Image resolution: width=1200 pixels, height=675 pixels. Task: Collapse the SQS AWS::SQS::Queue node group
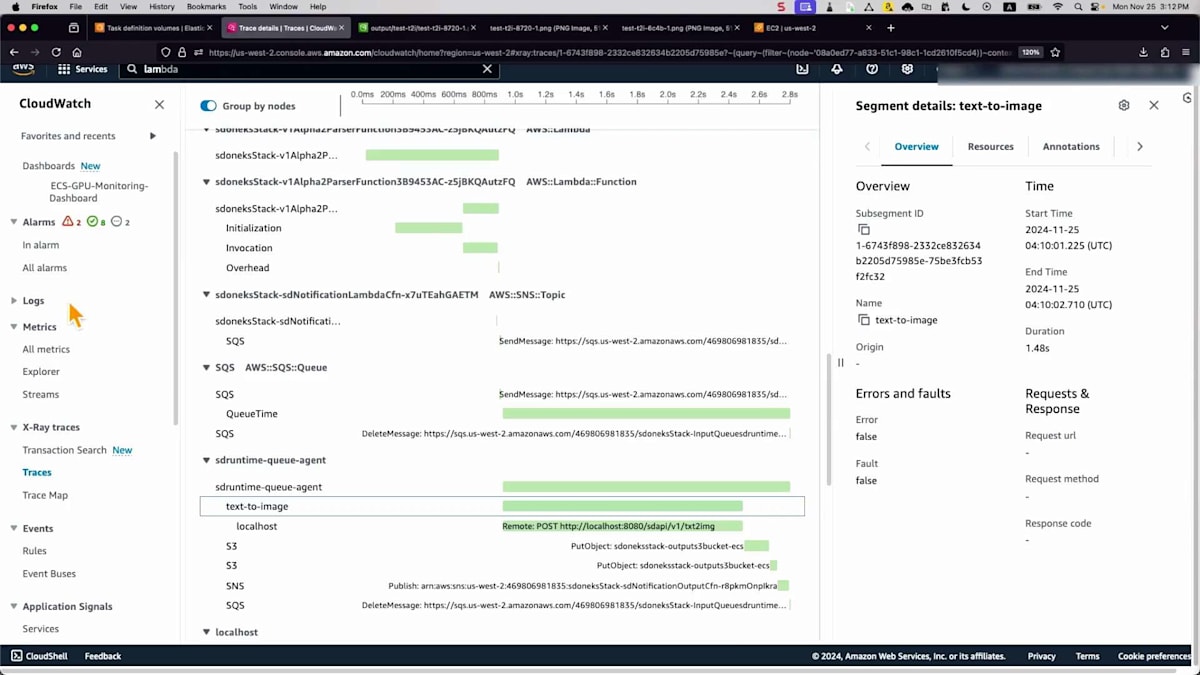(x=207, y=368)
